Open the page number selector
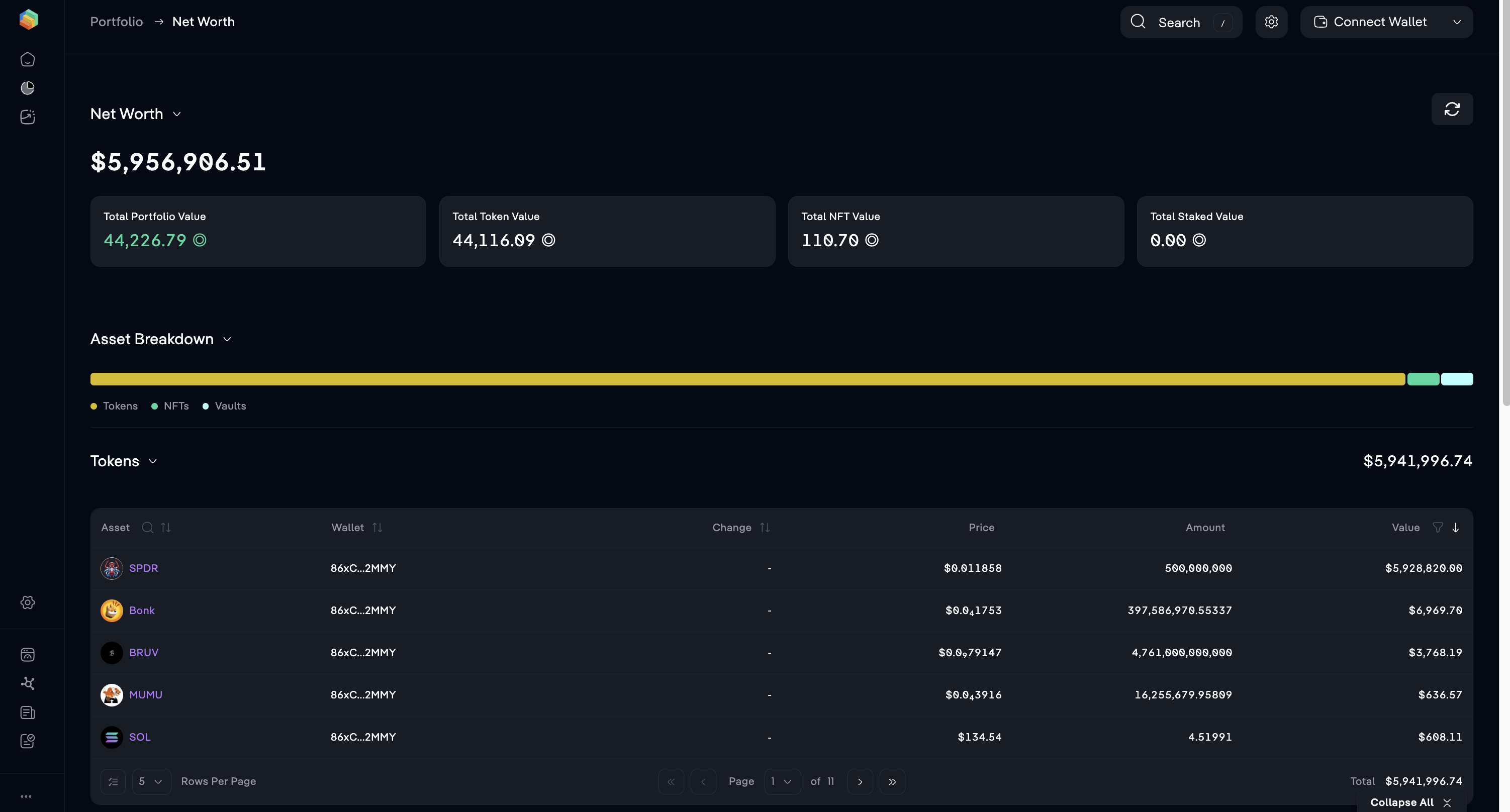1510x812 pixels. point(782,781)
